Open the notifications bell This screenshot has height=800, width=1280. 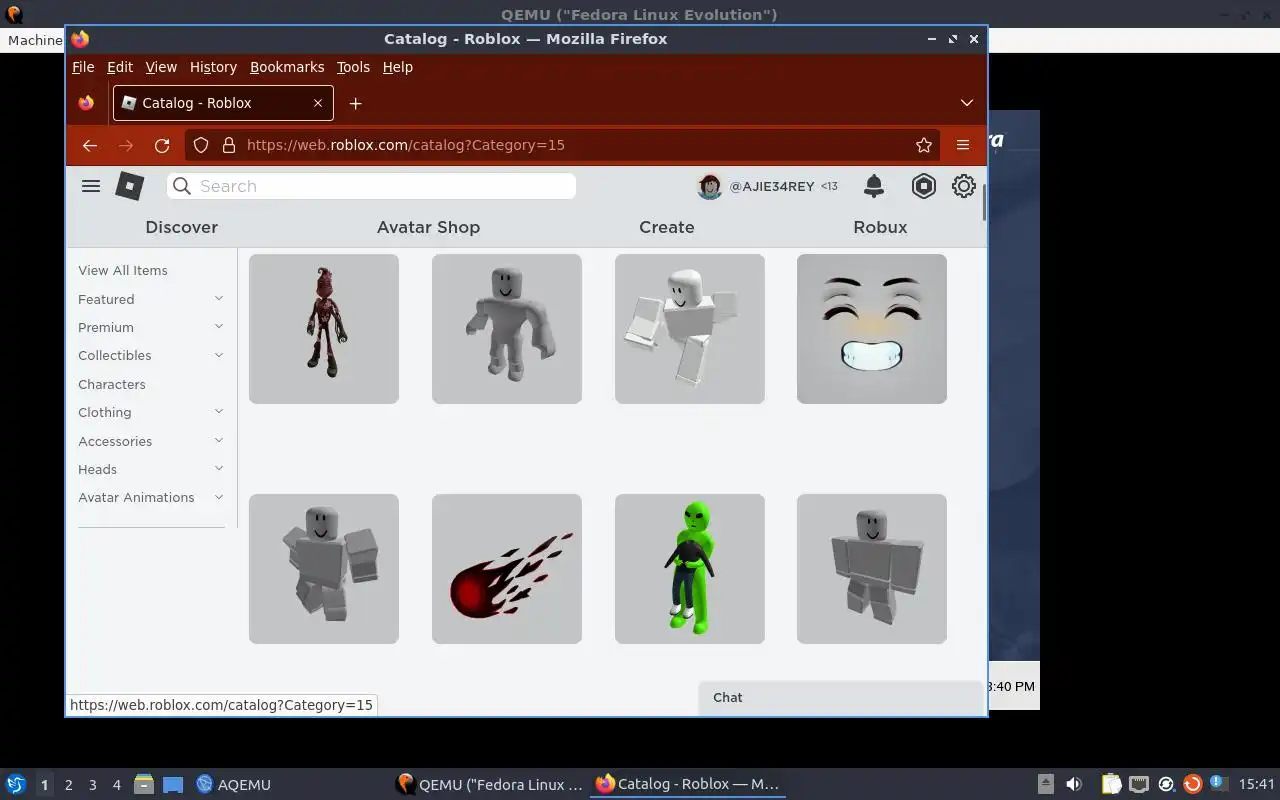coord(874,186)
